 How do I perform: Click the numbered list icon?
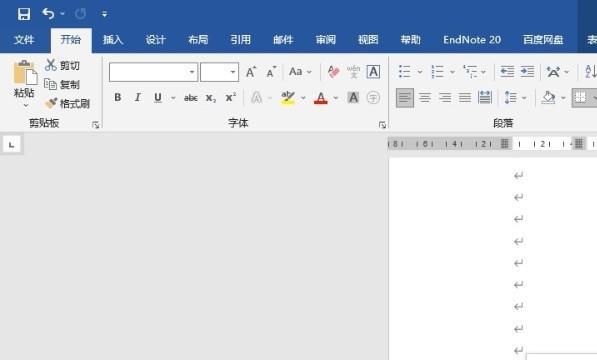pyautogui.click(x=437, y=72)
